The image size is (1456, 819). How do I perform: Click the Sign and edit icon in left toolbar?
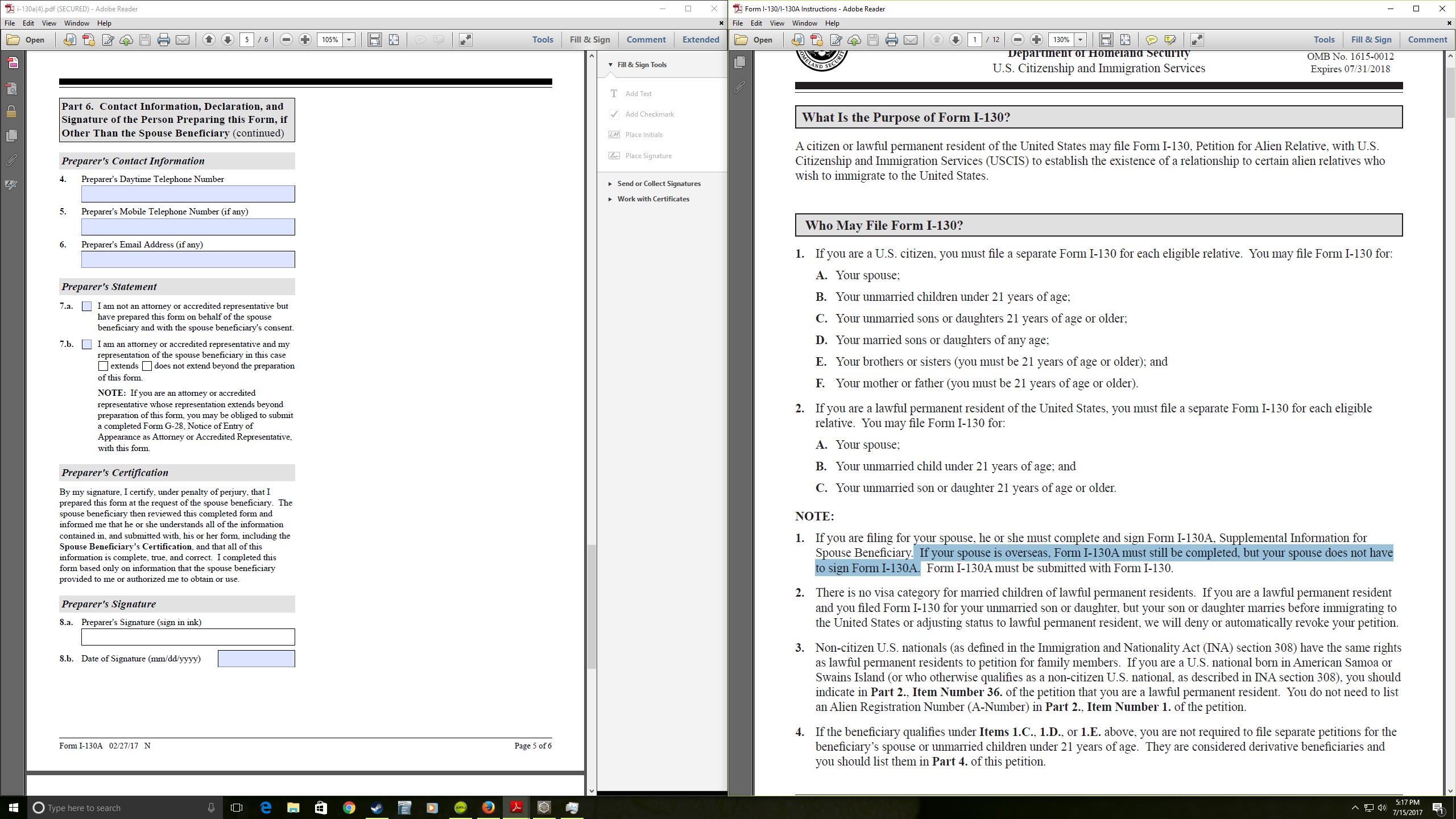[x=107, y=40]
